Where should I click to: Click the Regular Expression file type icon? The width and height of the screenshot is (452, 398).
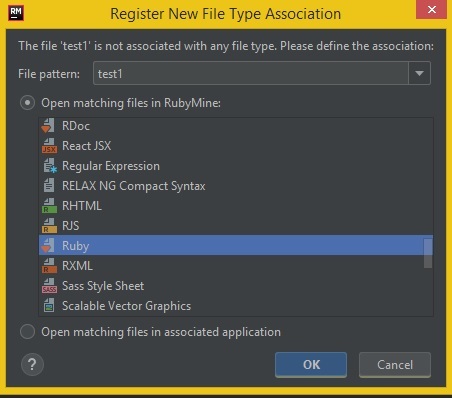pos(50,166)
